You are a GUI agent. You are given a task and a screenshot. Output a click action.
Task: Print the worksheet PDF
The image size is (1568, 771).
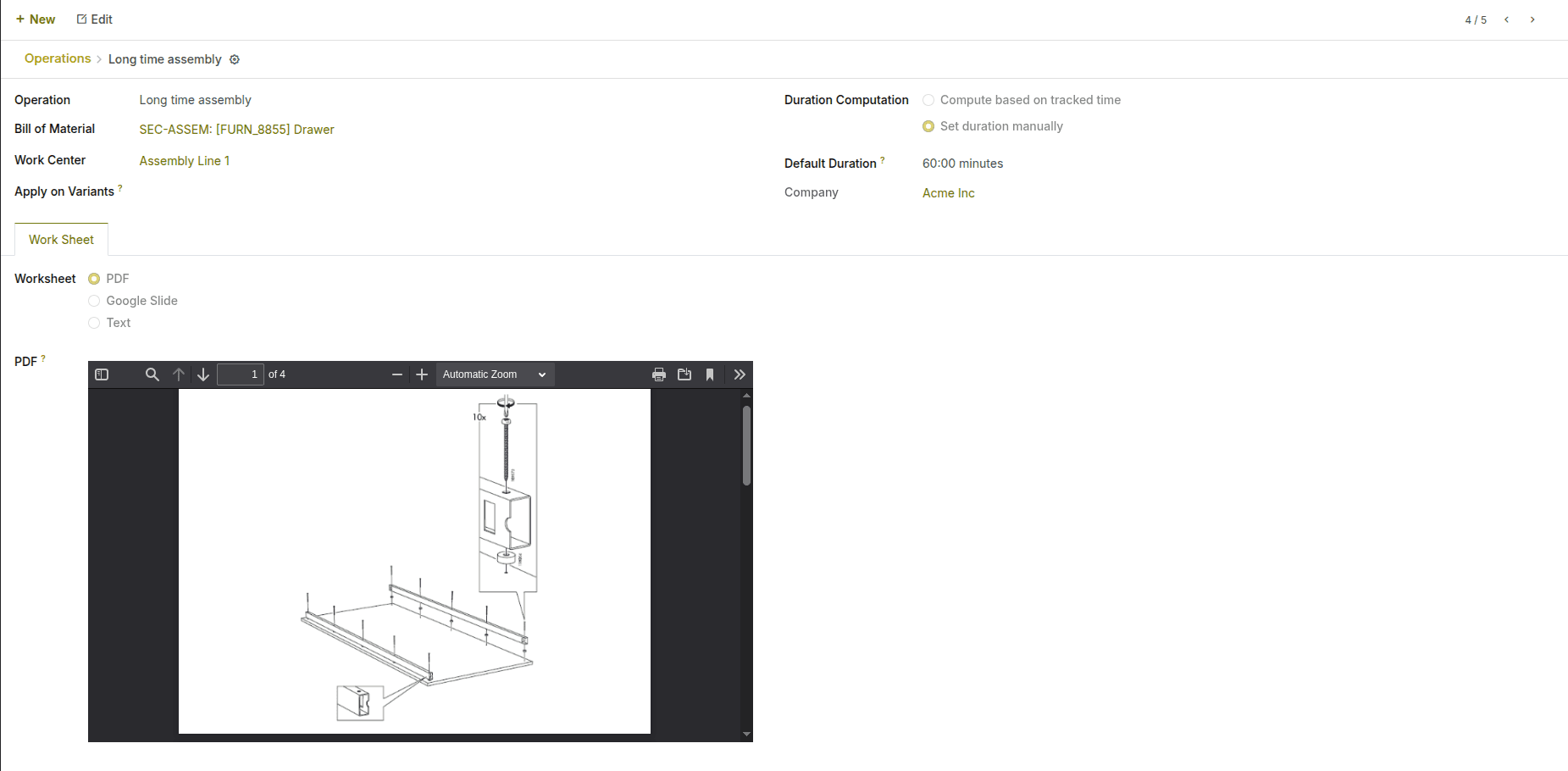tap(659, 374)
